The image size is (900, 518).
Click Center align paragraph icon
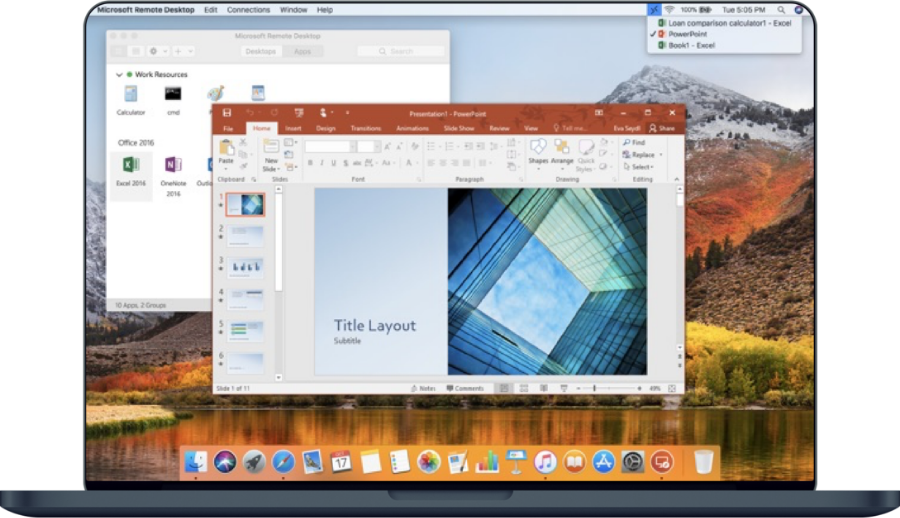(x=443, y=163)
